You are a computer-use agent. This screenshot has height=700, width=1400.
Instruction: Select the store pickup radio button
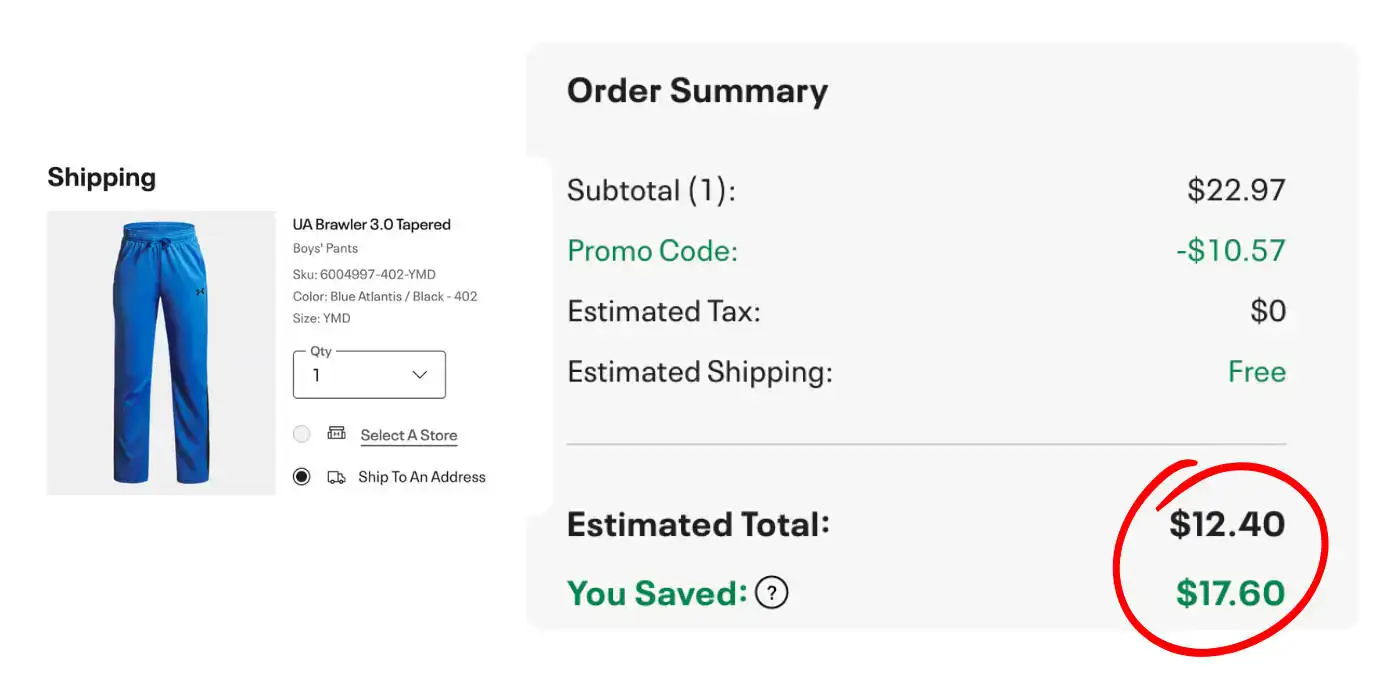coord(302,434)
